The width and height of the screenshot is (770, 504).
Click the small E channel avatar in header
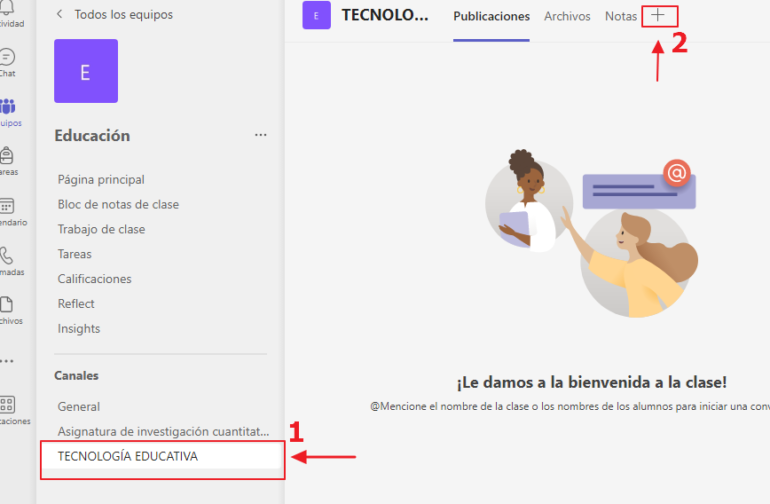pyautogui.click(x=316, y=15)
